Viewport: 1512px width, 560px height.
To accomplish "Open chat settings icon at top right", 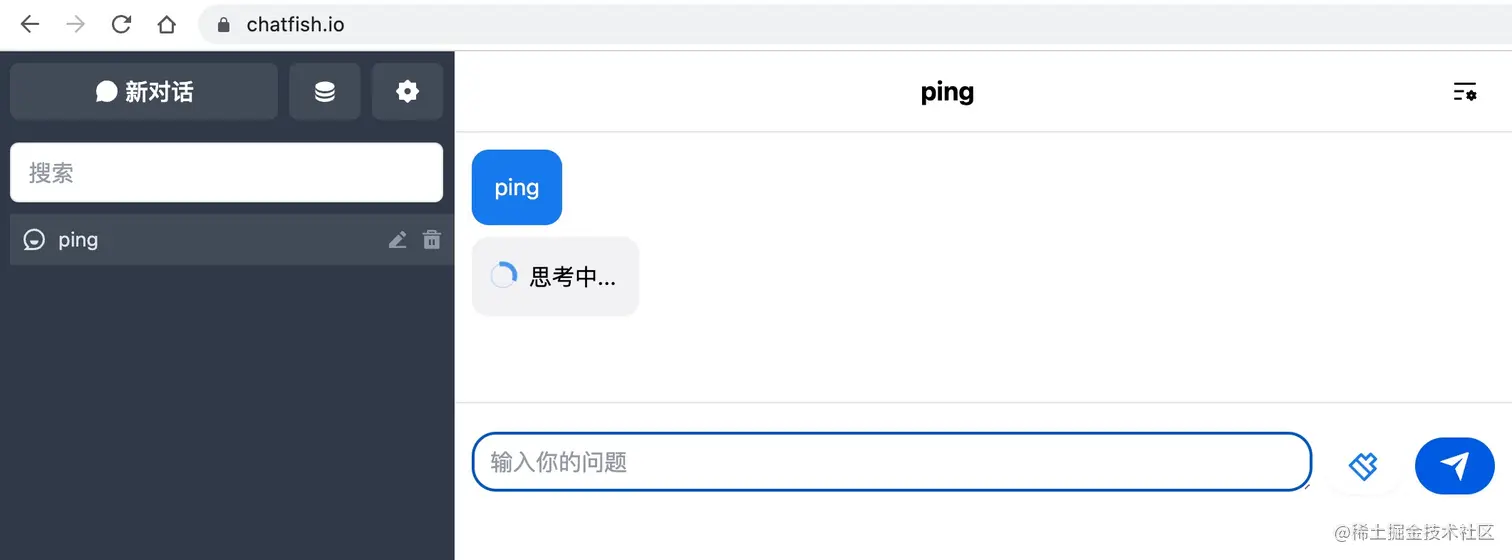I will tap(1464, 92).
